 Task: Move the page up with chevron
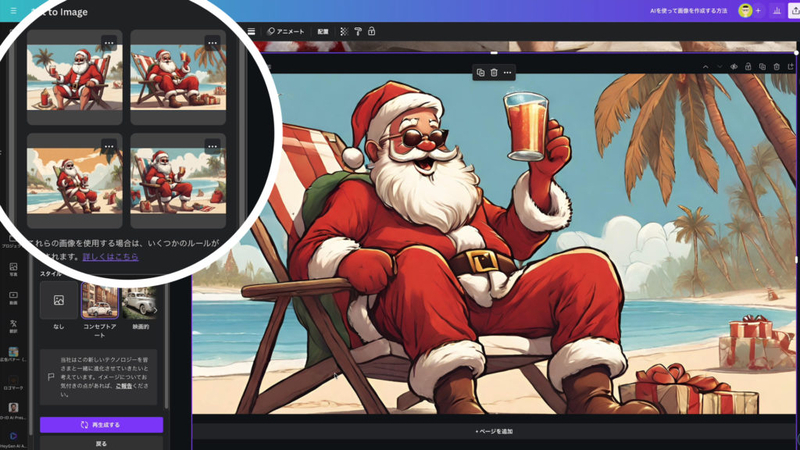[x=705, y=67]
